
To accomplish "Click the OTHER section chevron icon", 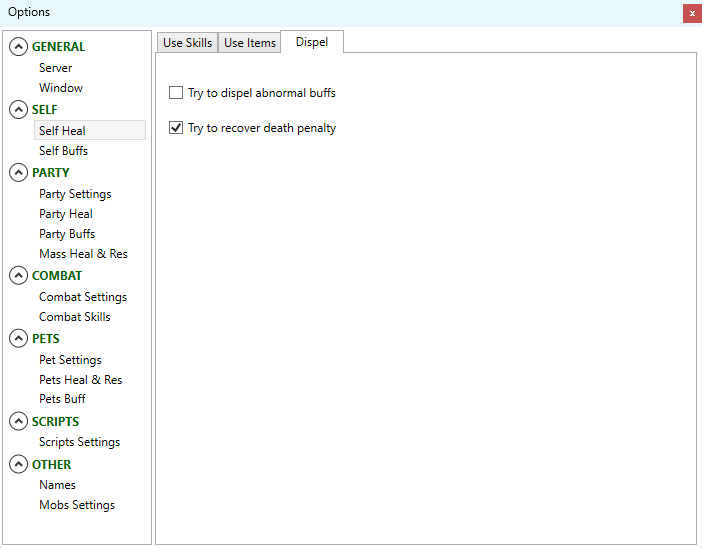I will [x=18, y=465].
